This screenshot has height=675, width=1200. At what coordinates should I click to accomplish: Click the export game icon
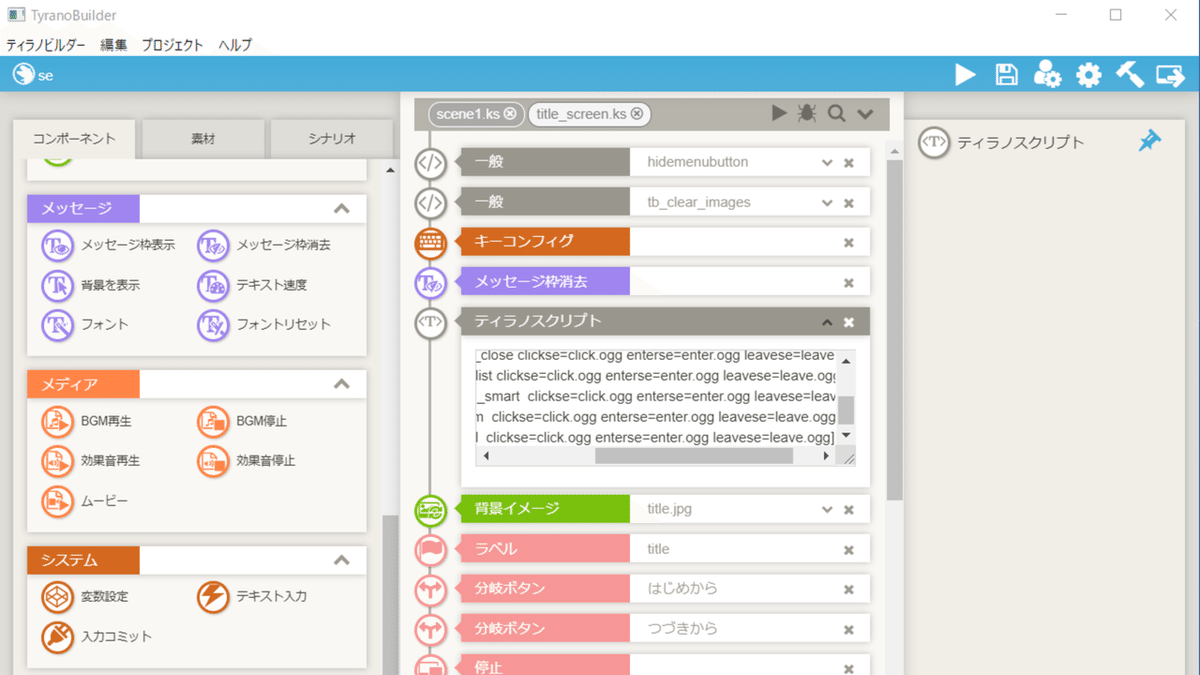1170,75
